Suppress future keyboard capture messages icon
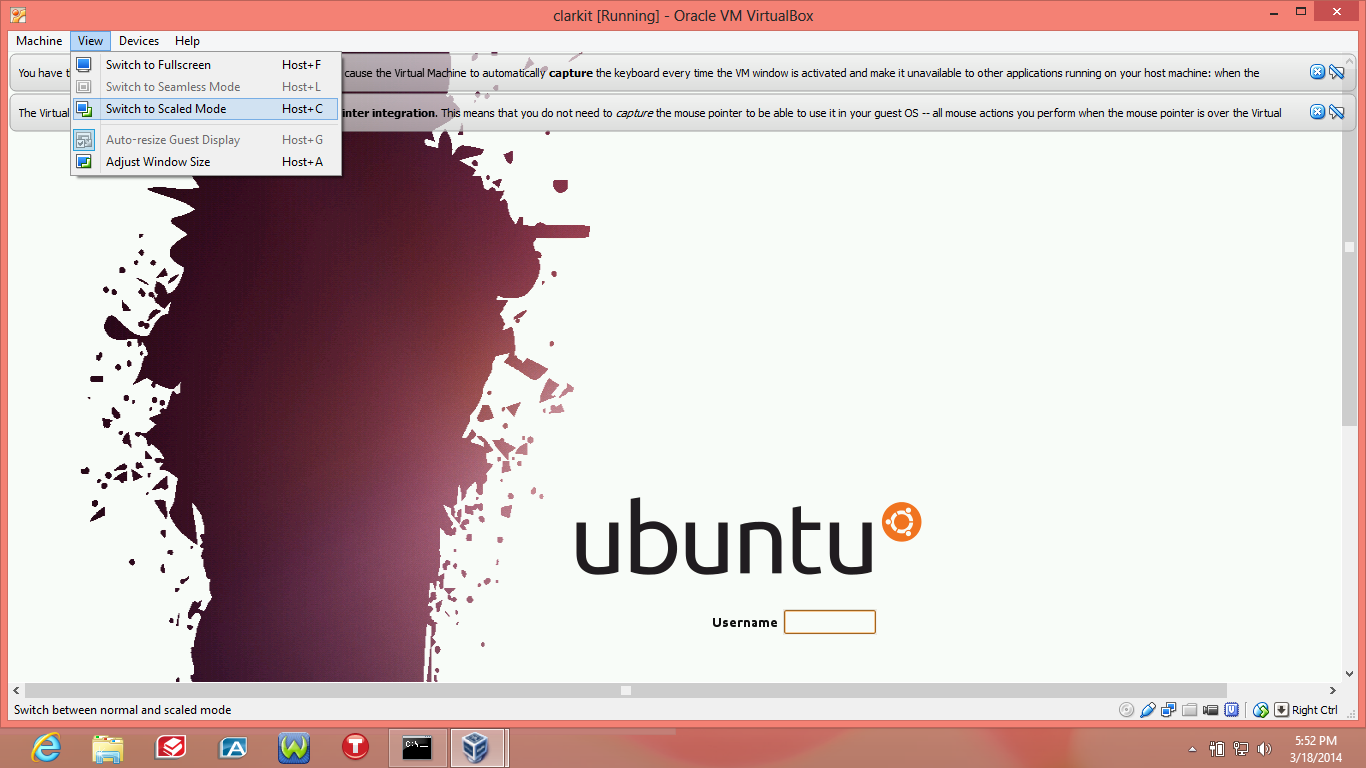The width and height of the screenshot is (1366, 768). [x=1336, y=72]
